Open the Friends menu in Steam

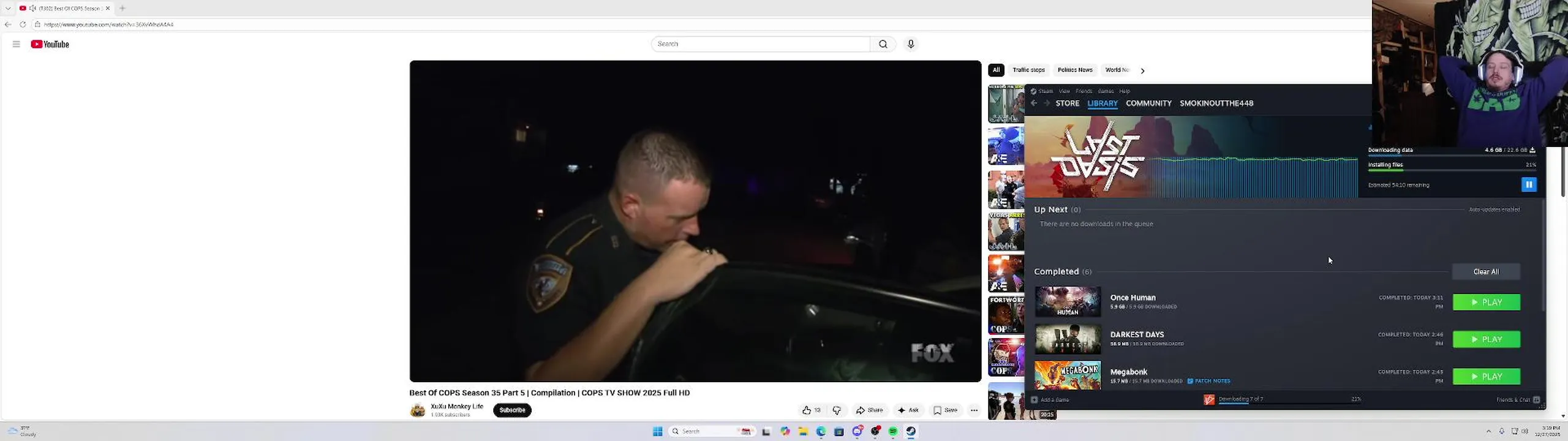[x=1084, y=91]
